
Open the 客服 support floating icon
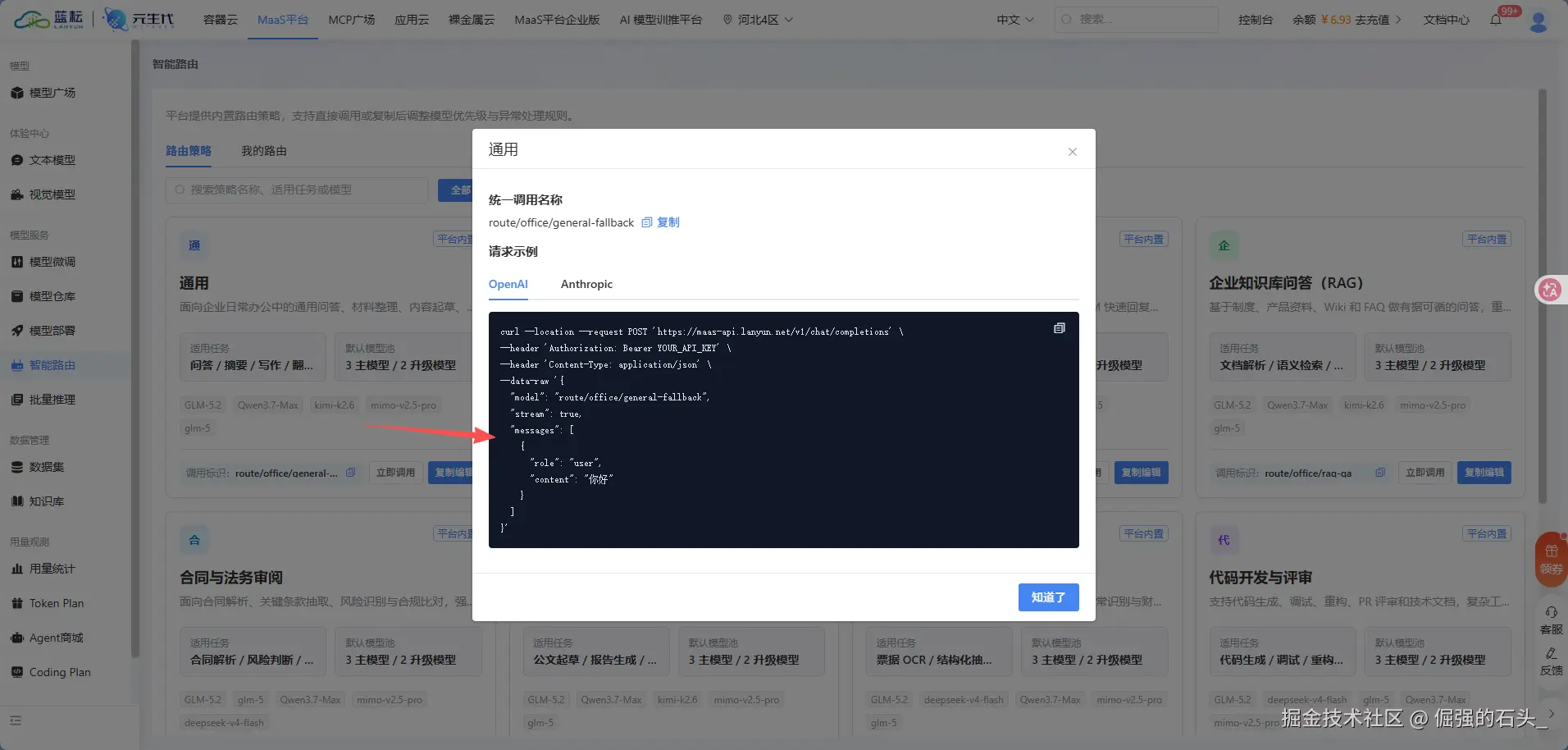point(1551,620)
